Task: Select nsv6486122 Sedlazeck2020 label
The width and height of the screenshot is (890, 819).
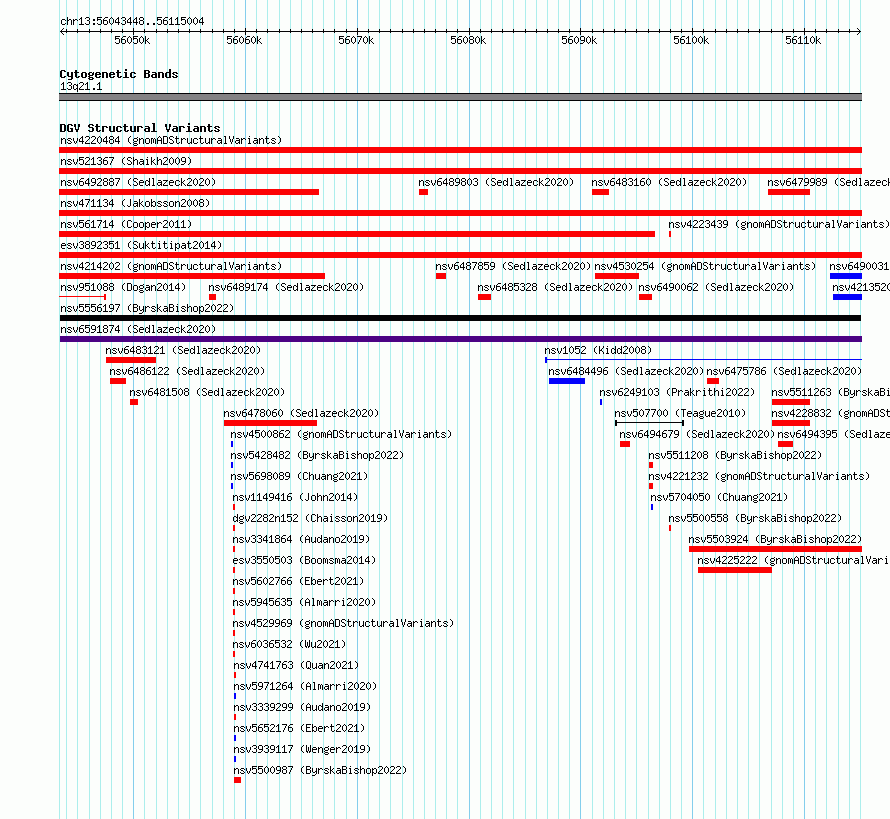Action: (x=187, y=371)
